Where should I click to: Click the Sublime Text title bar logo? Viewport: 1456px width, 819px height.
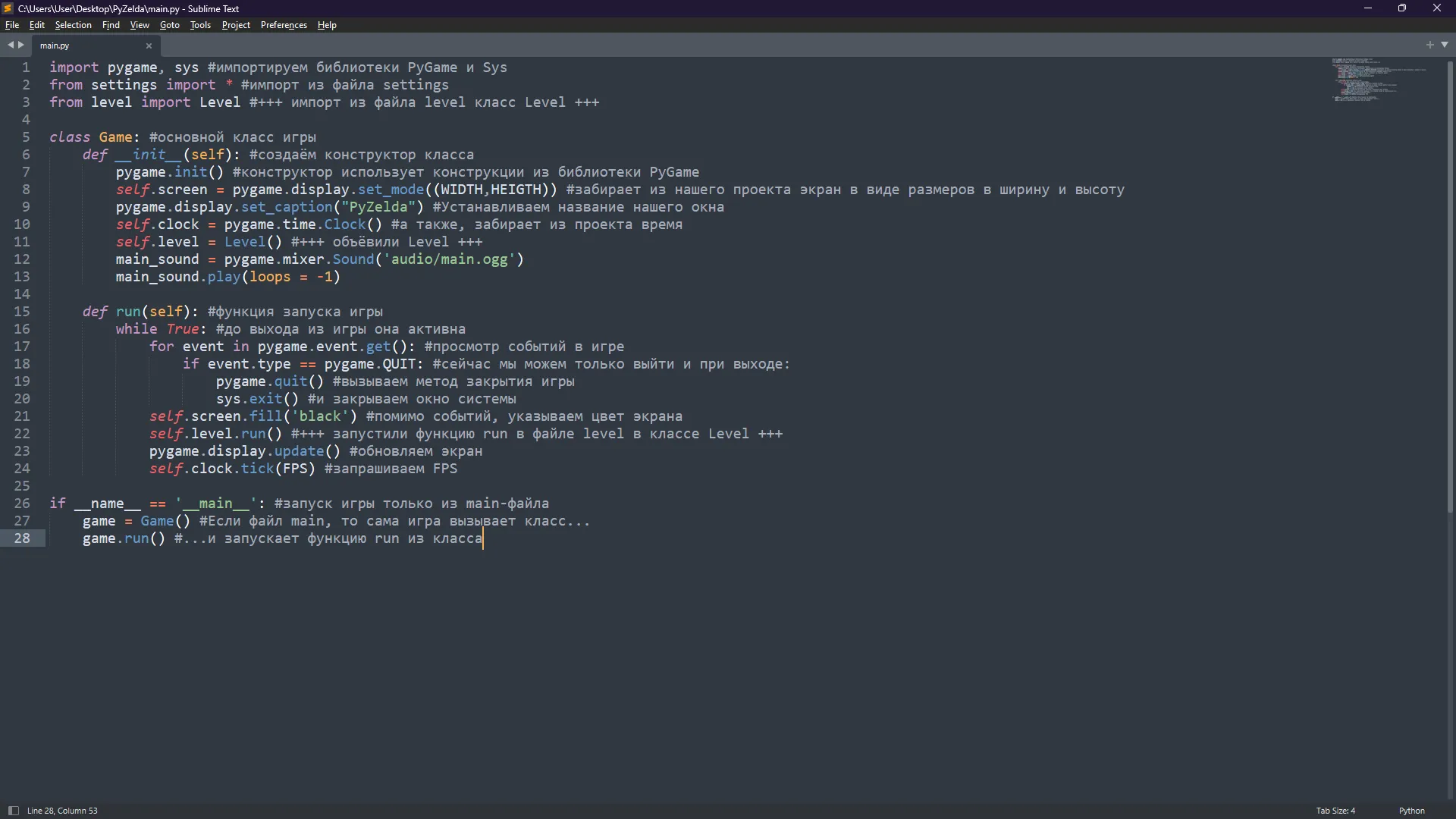coord(8,8)
